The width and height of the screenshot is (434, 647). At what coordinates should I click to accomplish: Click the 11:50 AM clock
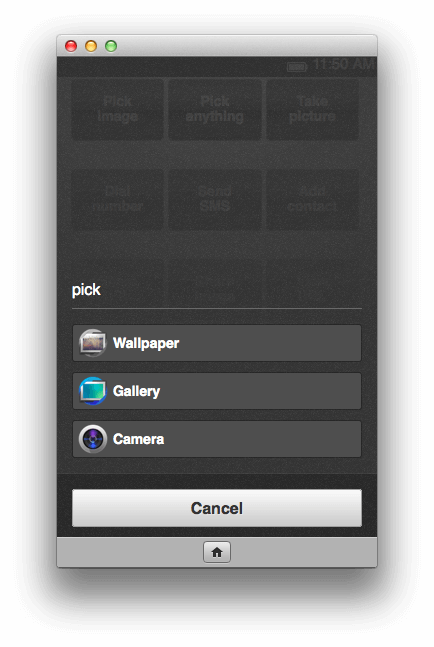click(343, 64)
